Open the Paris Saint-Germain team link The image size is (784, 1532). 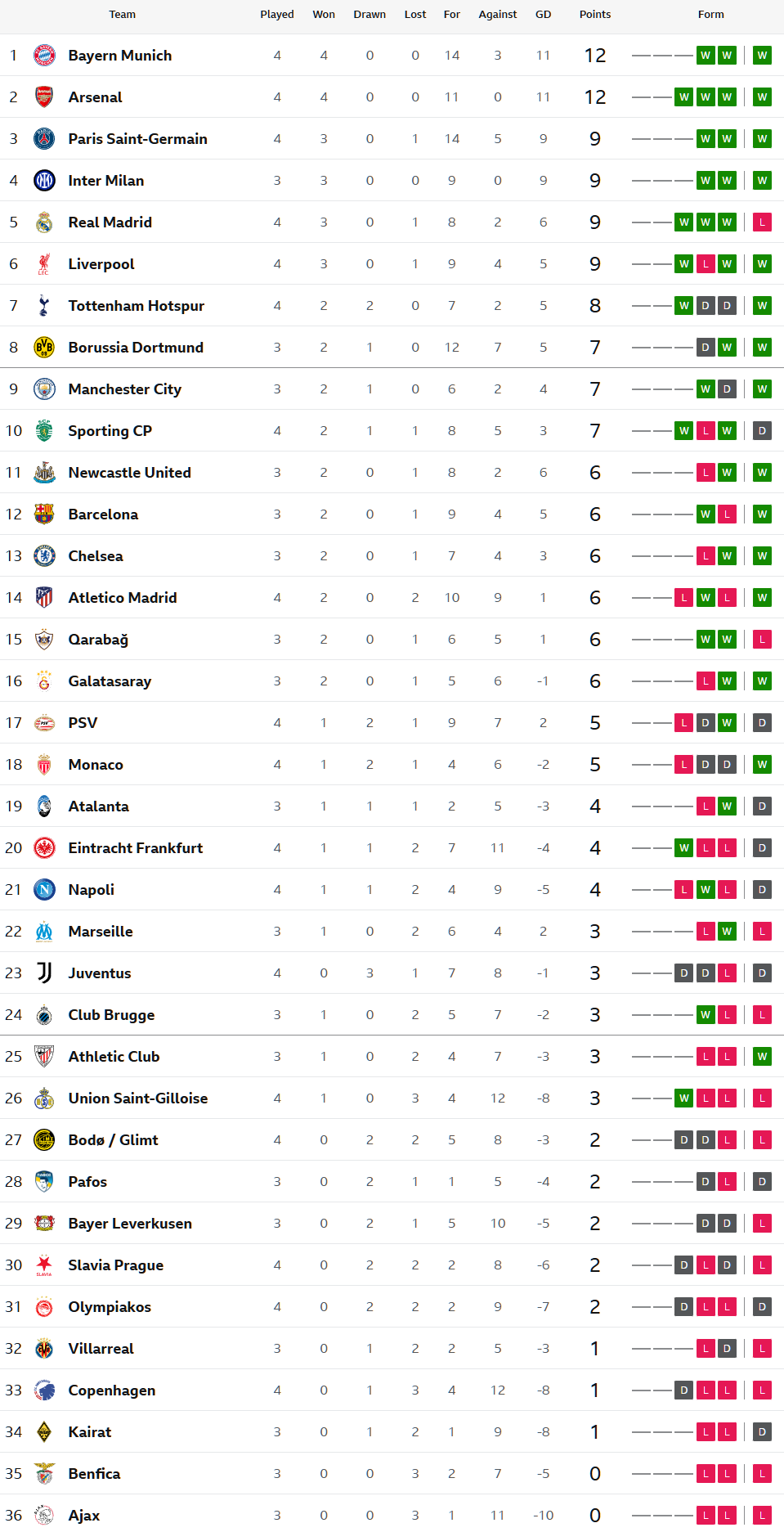click(x=137, y=139)
